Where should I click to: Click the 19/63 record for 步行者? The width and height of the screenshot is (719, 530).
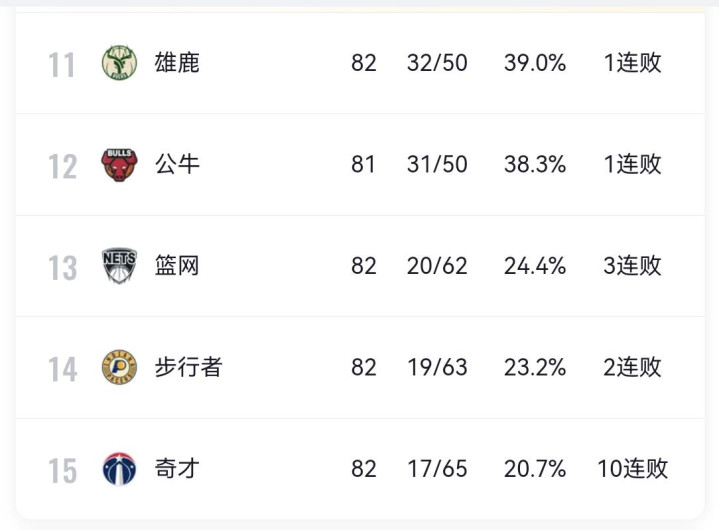point(437,367)
